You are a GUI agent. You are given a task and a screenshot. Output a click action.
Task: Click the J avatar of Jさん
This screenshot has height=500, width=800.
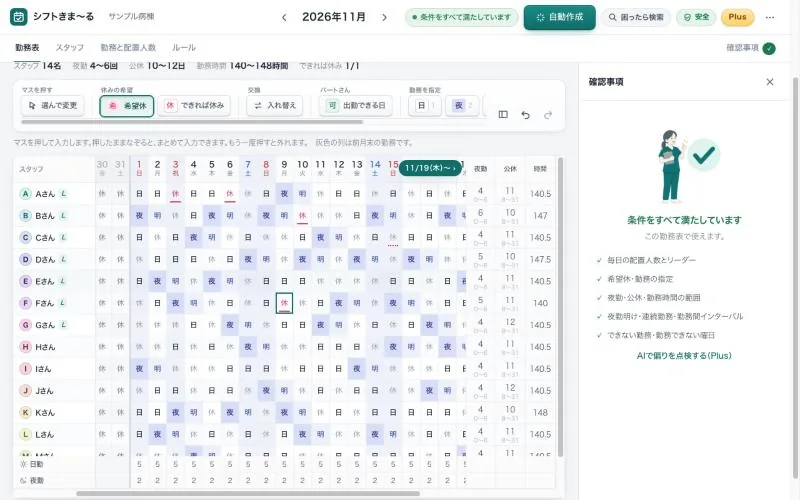(26, 391)
